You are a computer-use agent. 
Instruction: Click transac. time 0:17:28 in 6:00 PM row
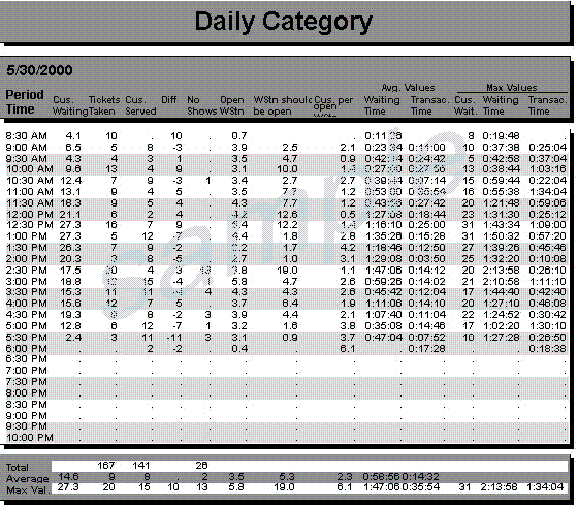tap(426, 349)
